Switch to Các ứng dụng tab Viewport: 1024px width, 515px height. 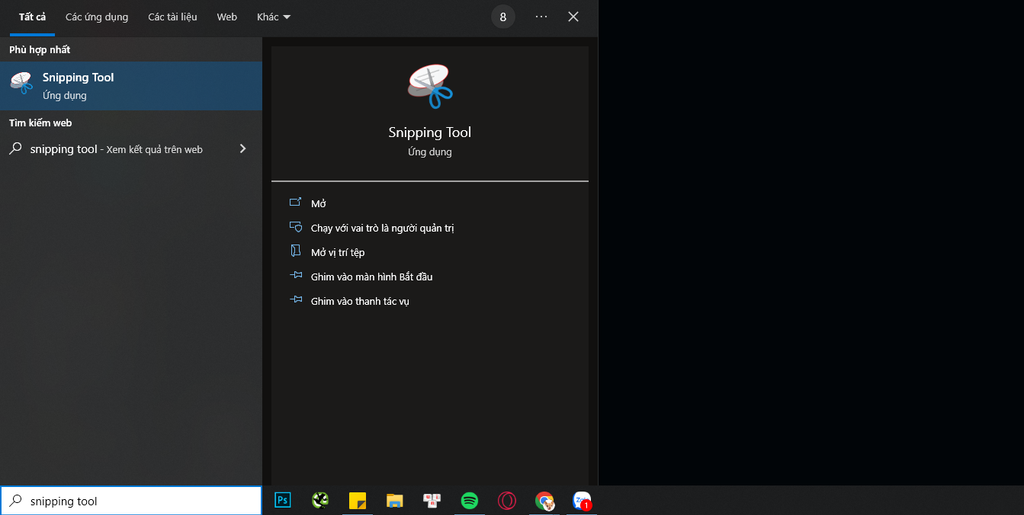pos(97,17)
